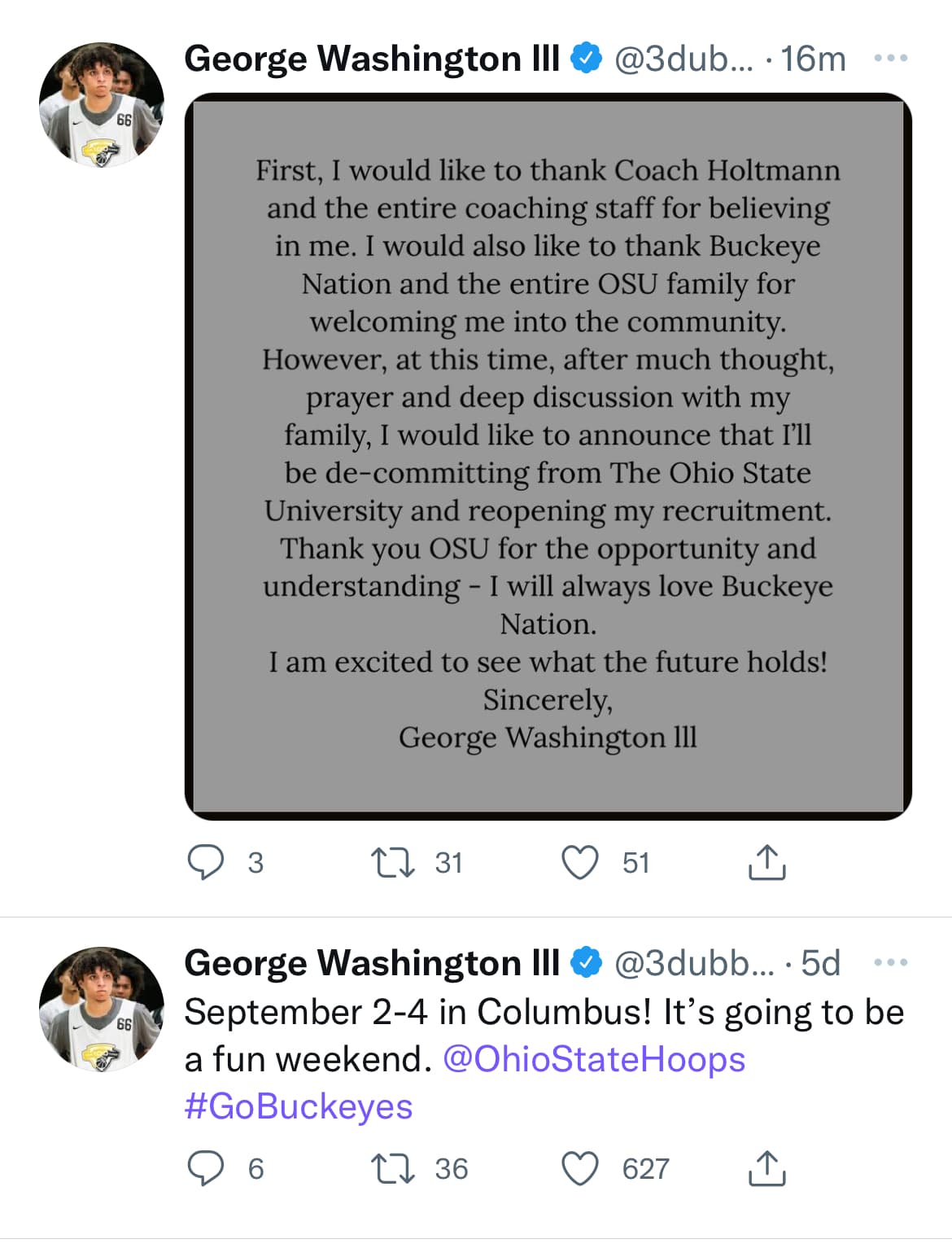Open the 16m timestamp of the top tweet
The height and width of the screenshot is (1248, 952).
click(813, 59)
